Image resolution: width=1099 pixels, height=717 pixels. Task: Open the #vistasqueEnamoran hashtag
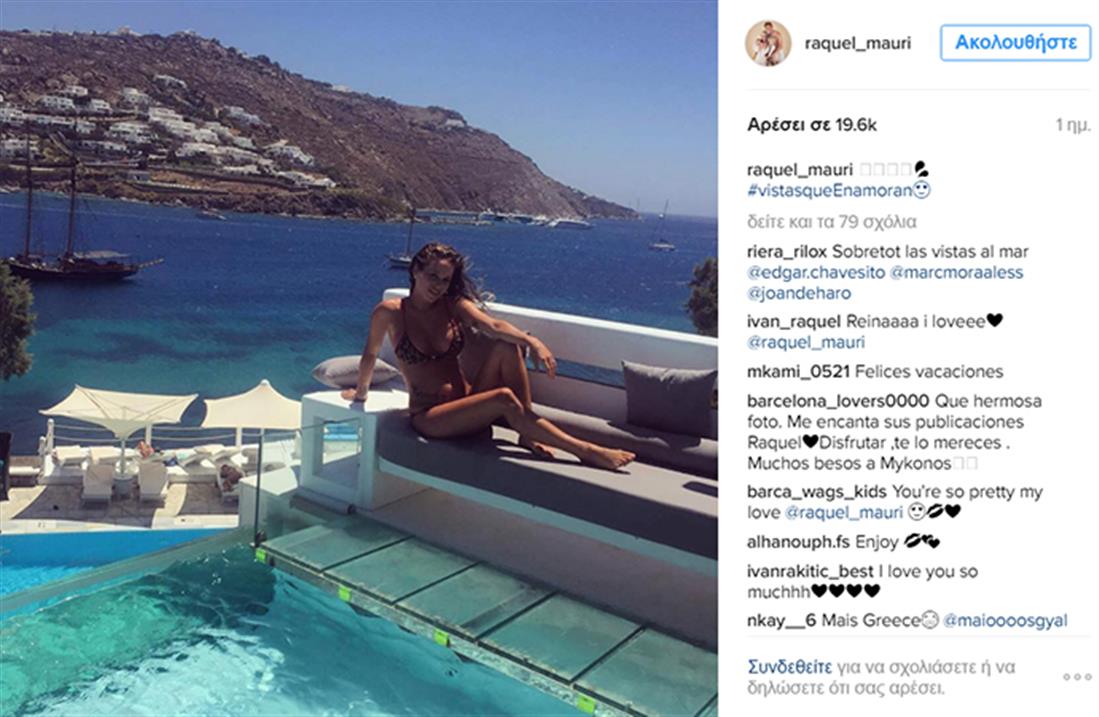[830, 191]
